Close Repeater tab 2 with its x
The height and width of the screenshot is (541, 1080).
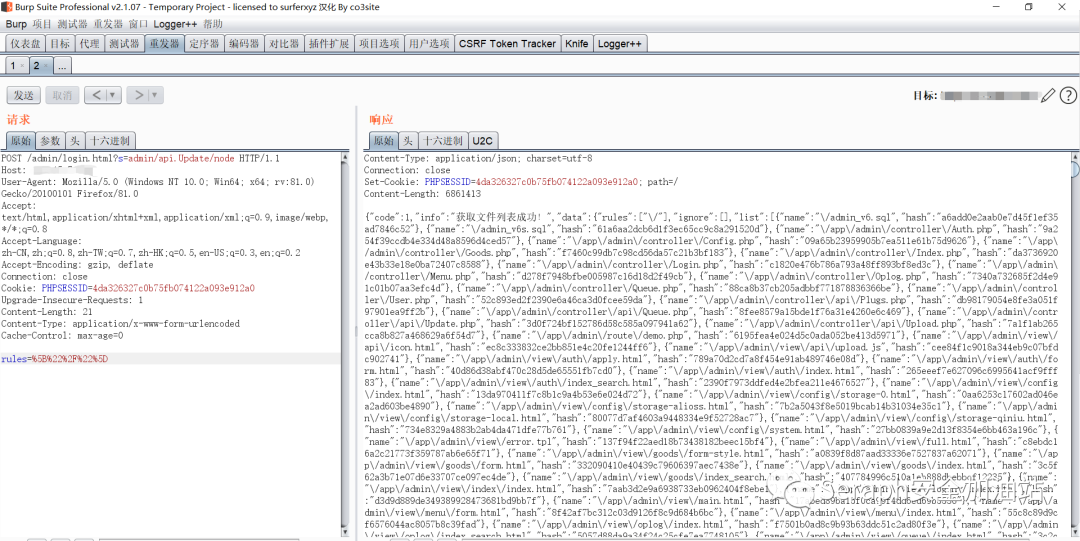[46, 66]
